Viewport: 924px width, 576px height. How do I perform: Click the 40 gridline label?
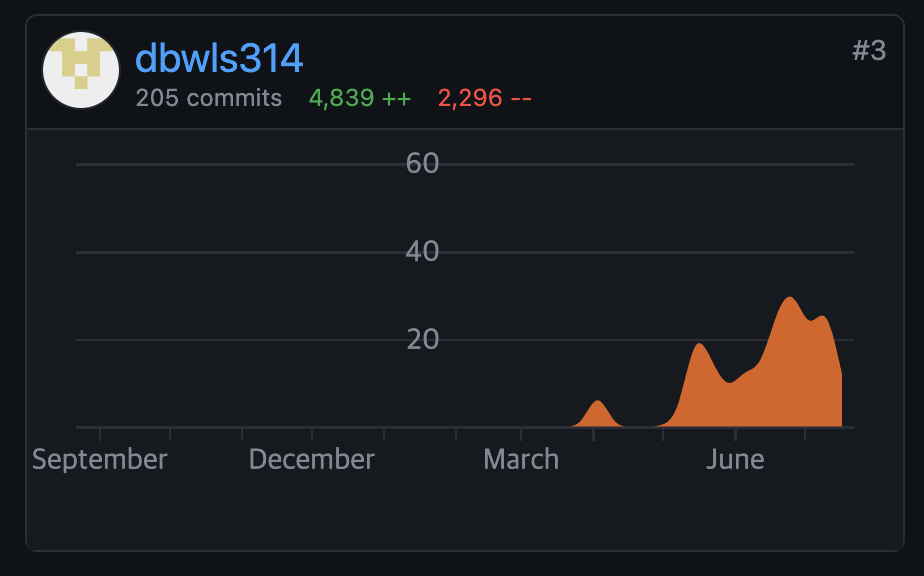point(424,251)
